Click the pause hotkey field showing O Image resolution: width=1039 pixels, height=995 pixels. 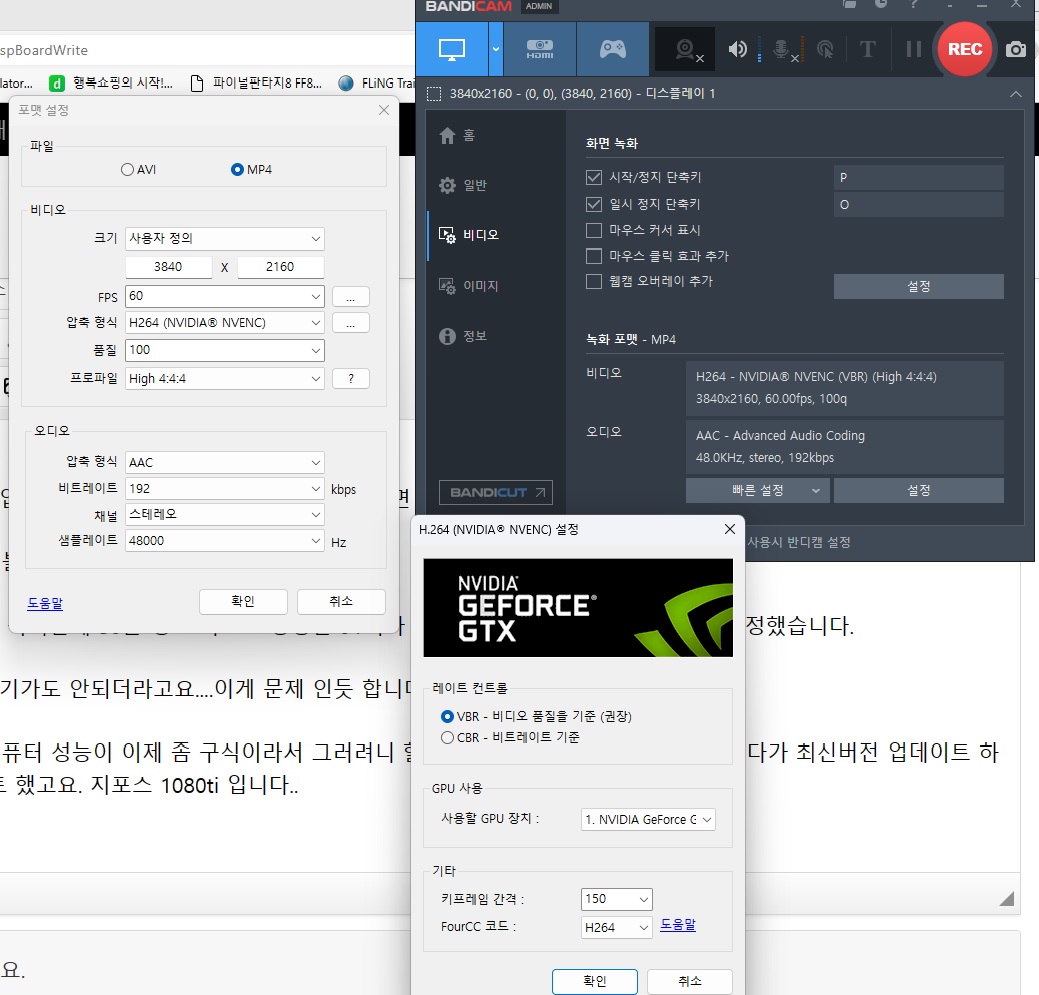[918, 204]
